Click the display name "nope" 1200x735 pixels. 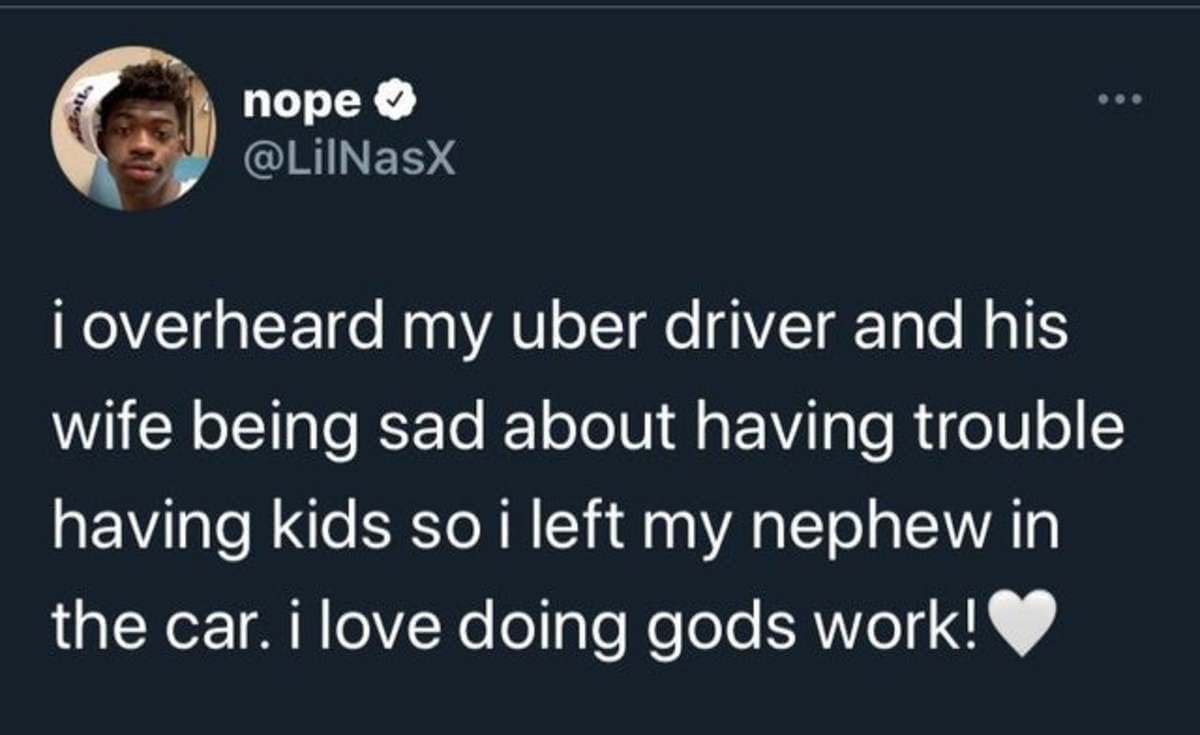pyautogui.click(x=301, y=101)
